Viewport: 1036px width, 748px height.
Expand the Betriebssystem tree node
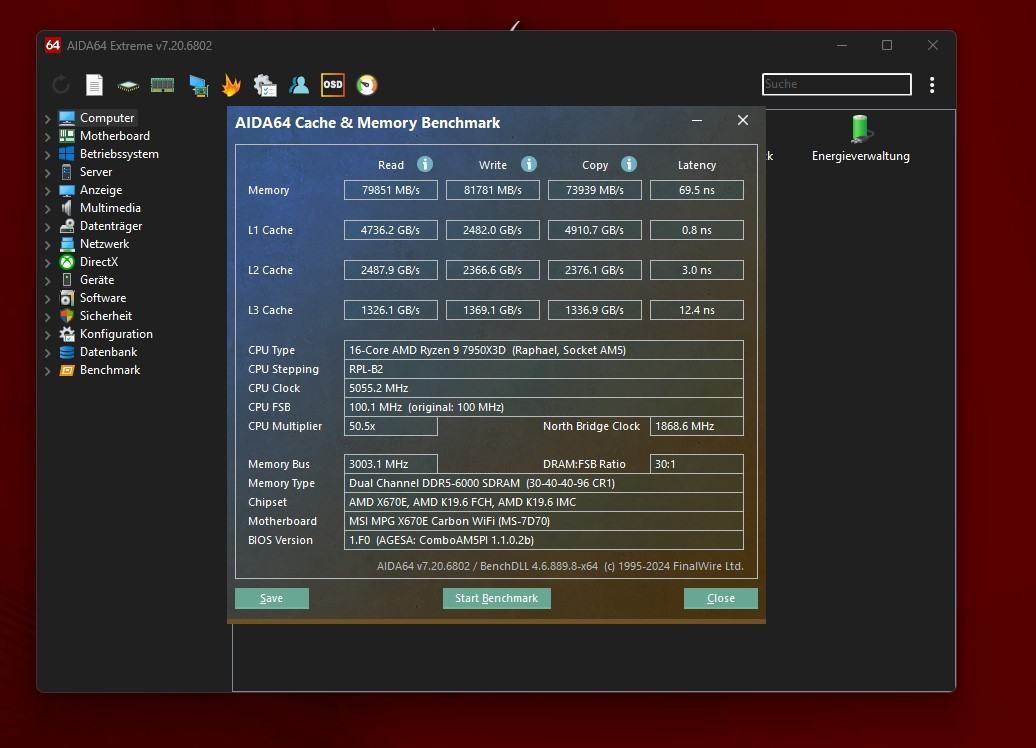(48, 155)
